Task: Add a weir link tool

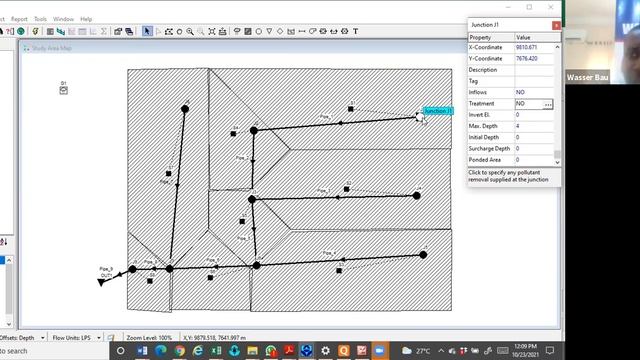Action: pyautogui.click(x=334, y=31)
